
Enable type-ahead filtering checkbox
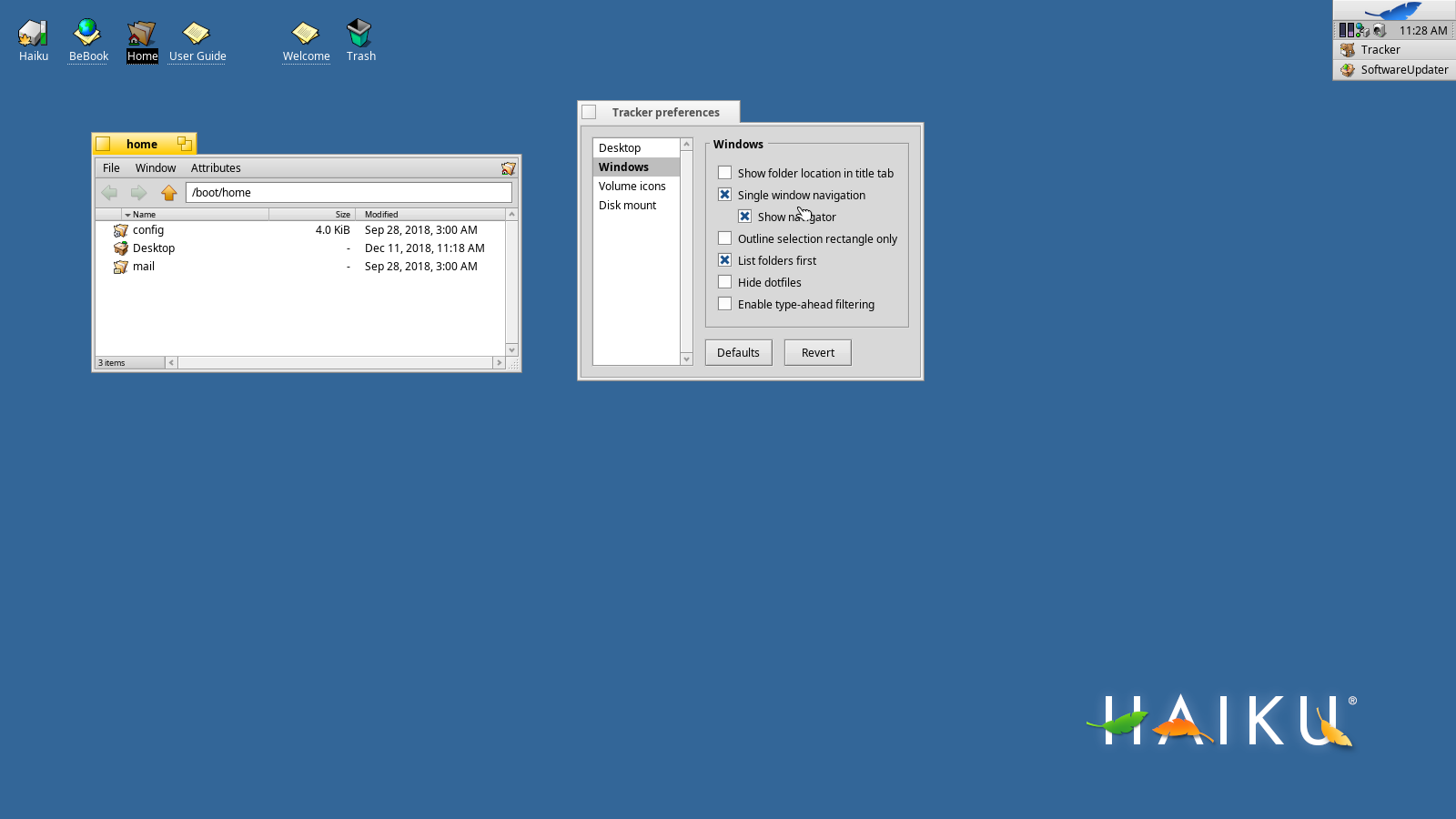(x=724, y=304)
